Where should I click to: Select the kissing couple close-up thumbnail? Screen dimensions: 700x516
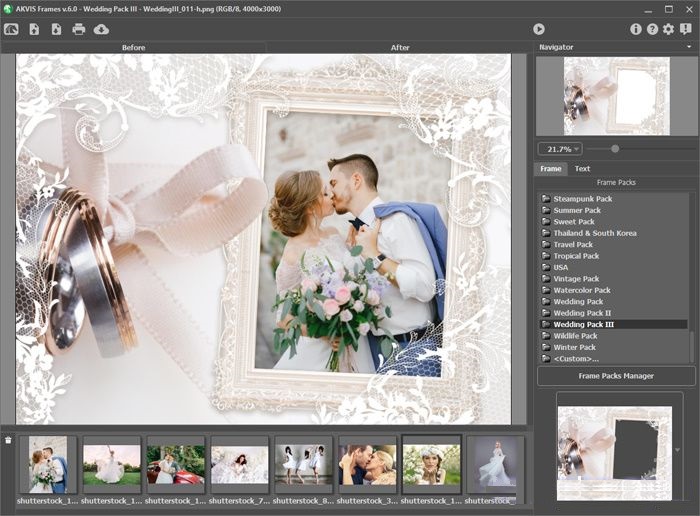click(x=367, y=464)
